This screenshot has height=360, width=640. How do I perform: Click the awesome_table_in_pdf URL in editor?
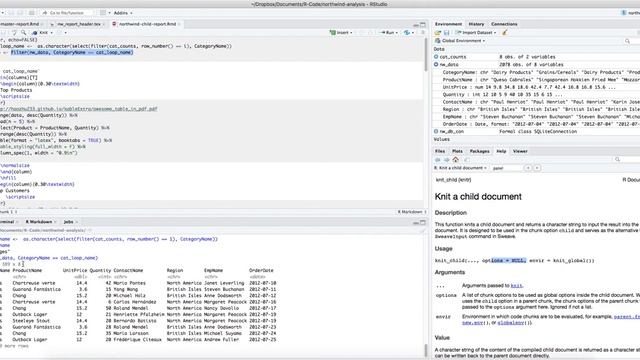78,109
